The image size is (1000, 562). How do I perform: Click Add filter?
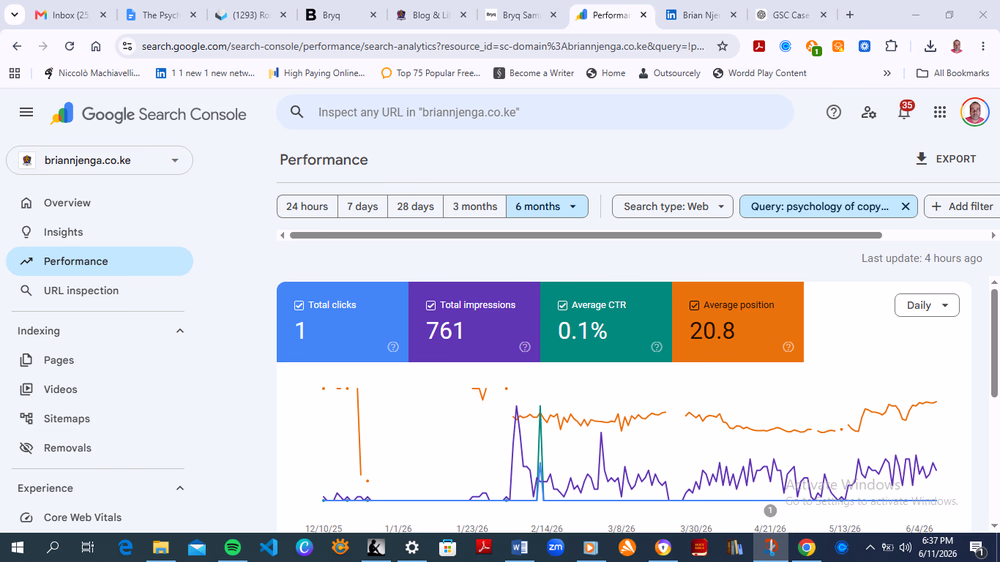coord(962,207)
